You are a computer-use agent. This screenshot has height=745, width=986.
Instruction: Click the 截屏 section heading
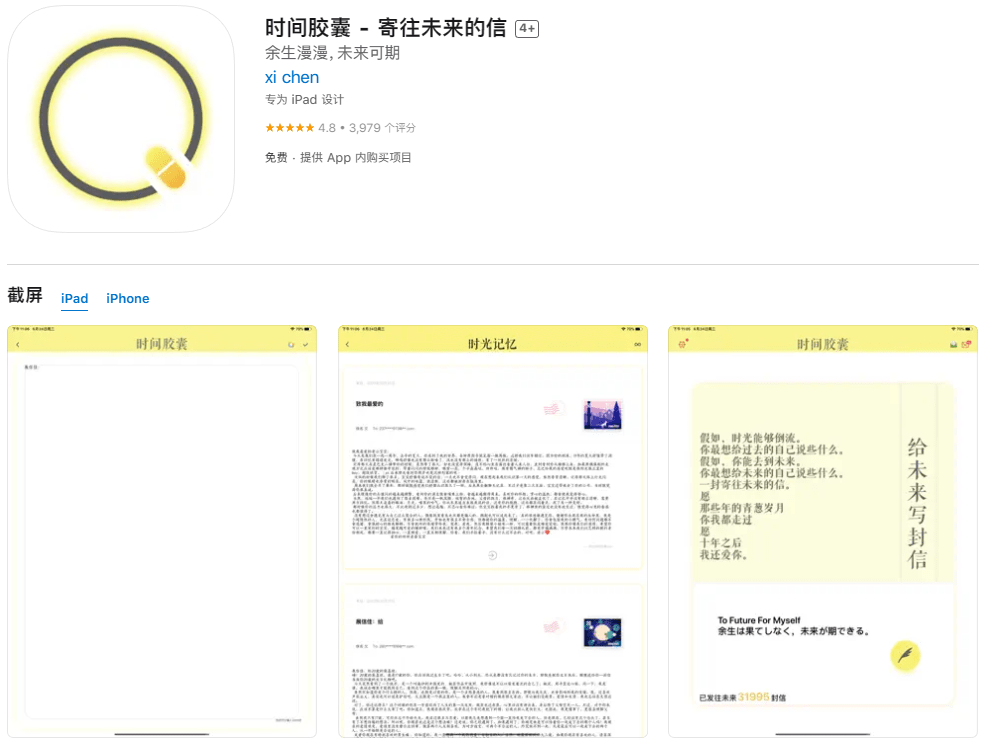(x=25, y=295)
